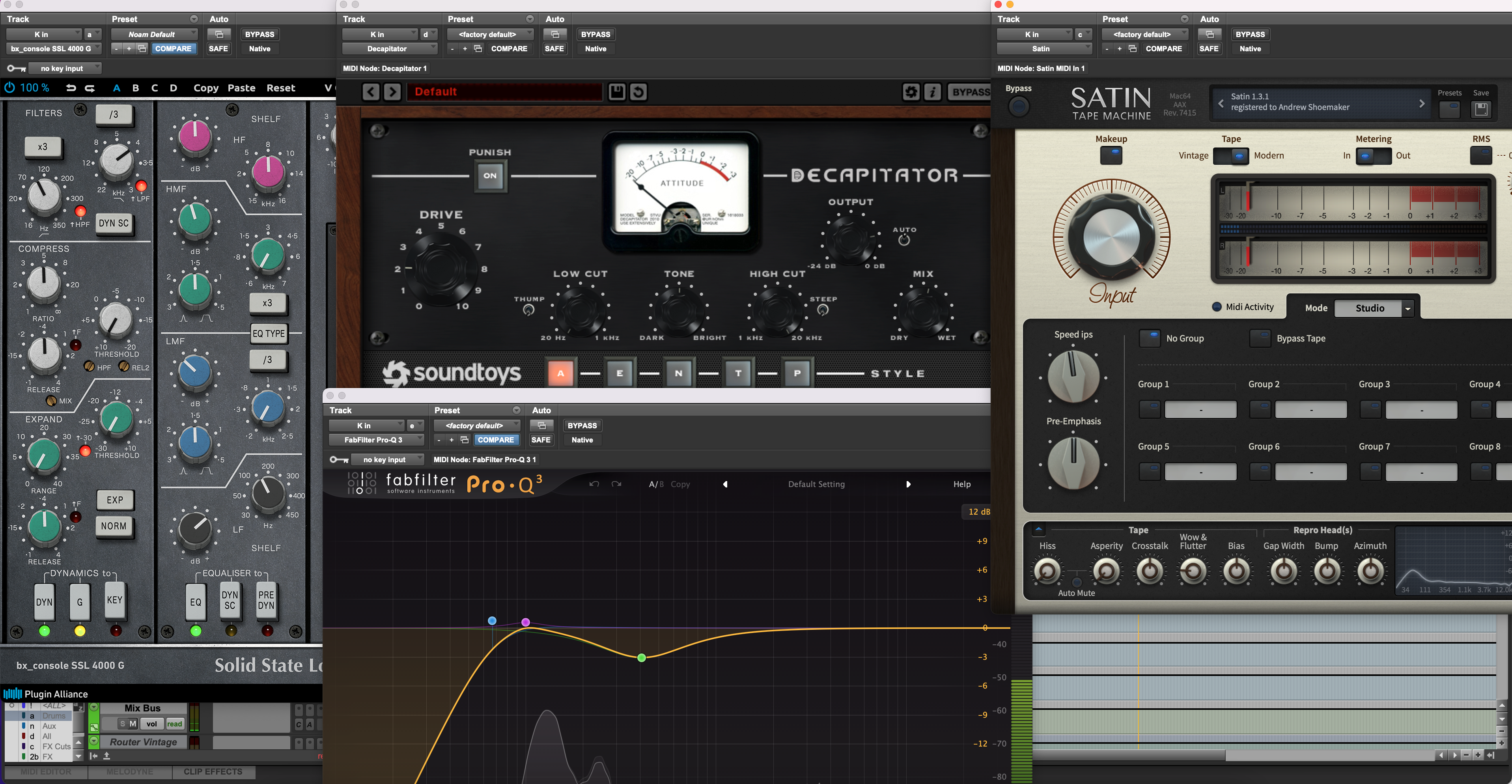The image size is (1512, 784).
Task: Click green EQ band node in Pro-Q 3
Action: point(642,658)
